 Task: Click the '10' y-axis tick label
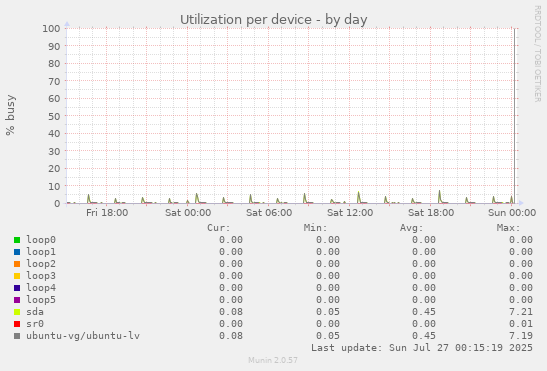(x=54, y=186)
